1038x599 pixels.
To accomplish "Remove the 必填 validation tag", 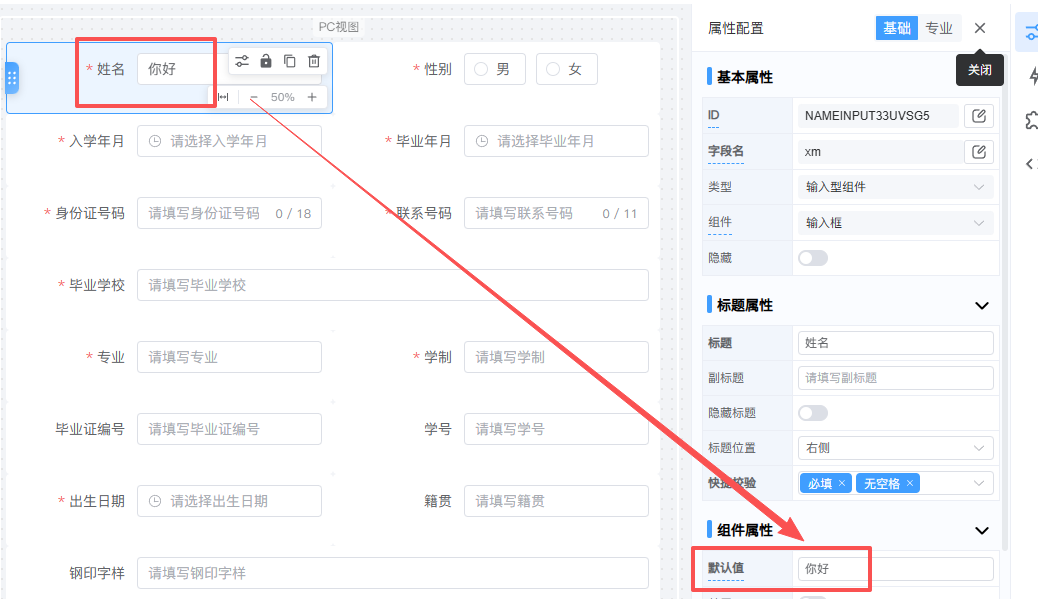I will (x=842, y=484).
